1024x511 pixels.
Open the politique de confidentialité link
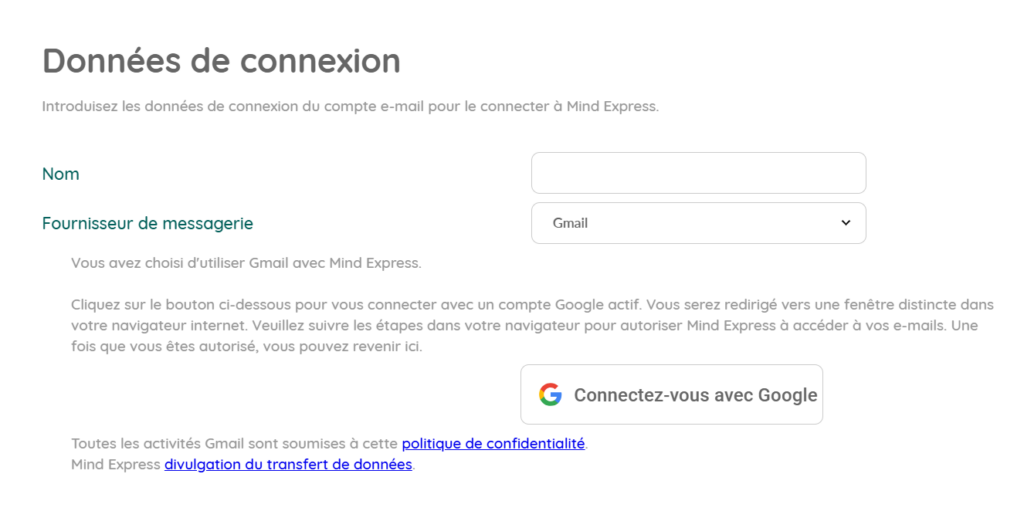coord(493,443)
